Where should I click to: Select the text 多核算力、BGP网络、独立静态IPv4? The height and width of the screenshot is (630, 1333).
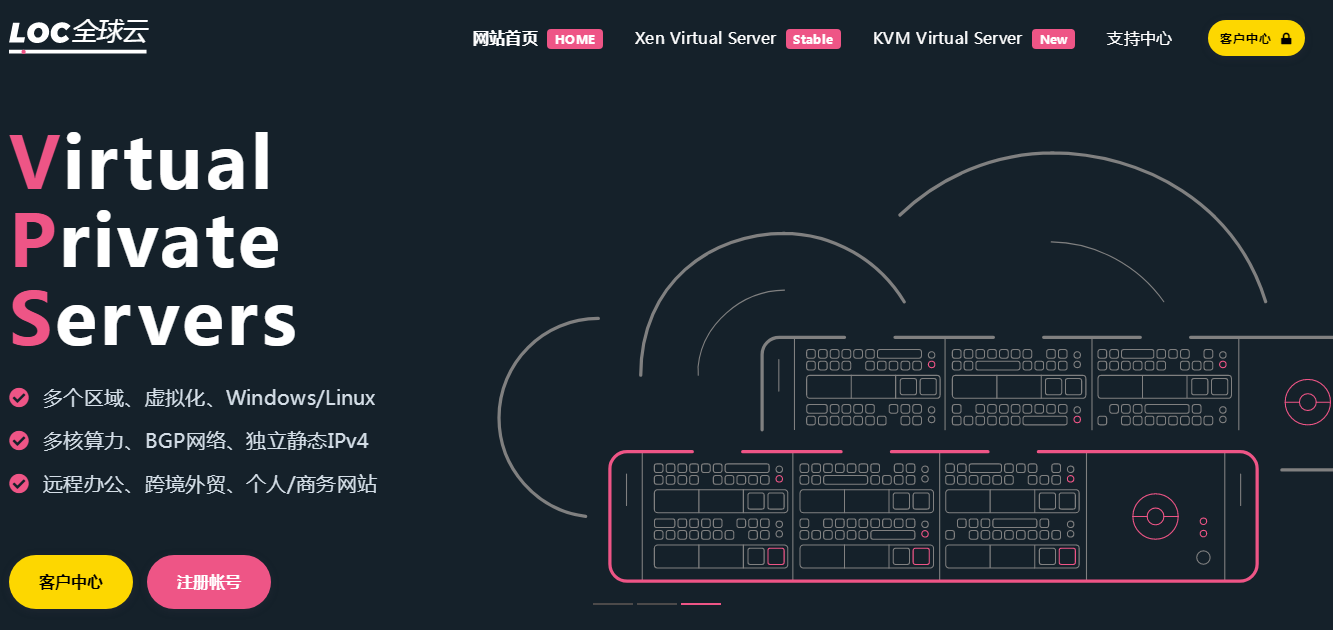pyautogui.click(x=206, y=441)
